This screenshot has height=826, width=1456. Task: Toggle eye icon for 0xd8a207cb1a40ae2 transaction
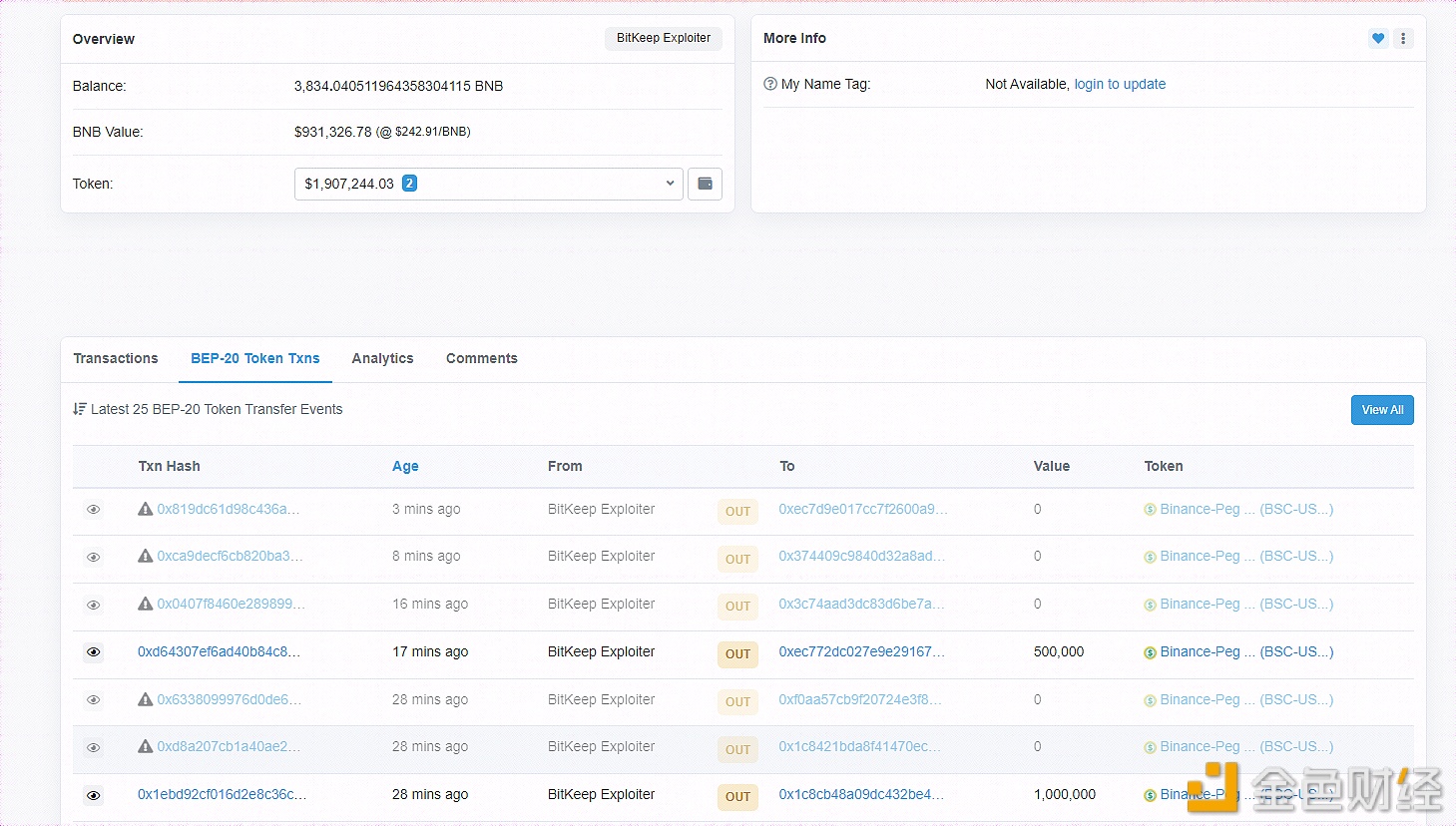(x=93, y=747)
